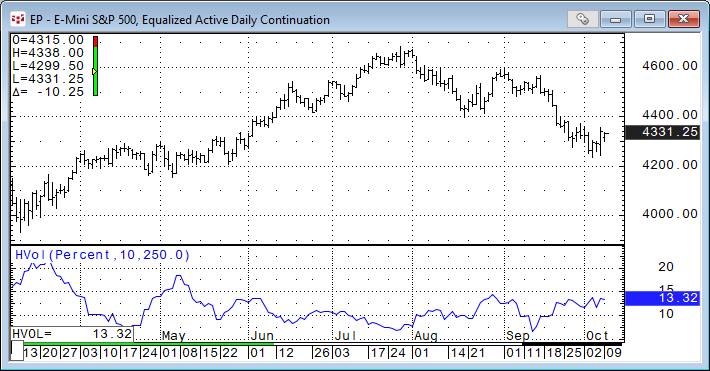
Task: Click the green segment of the time scroll bar
Action: 149,344
